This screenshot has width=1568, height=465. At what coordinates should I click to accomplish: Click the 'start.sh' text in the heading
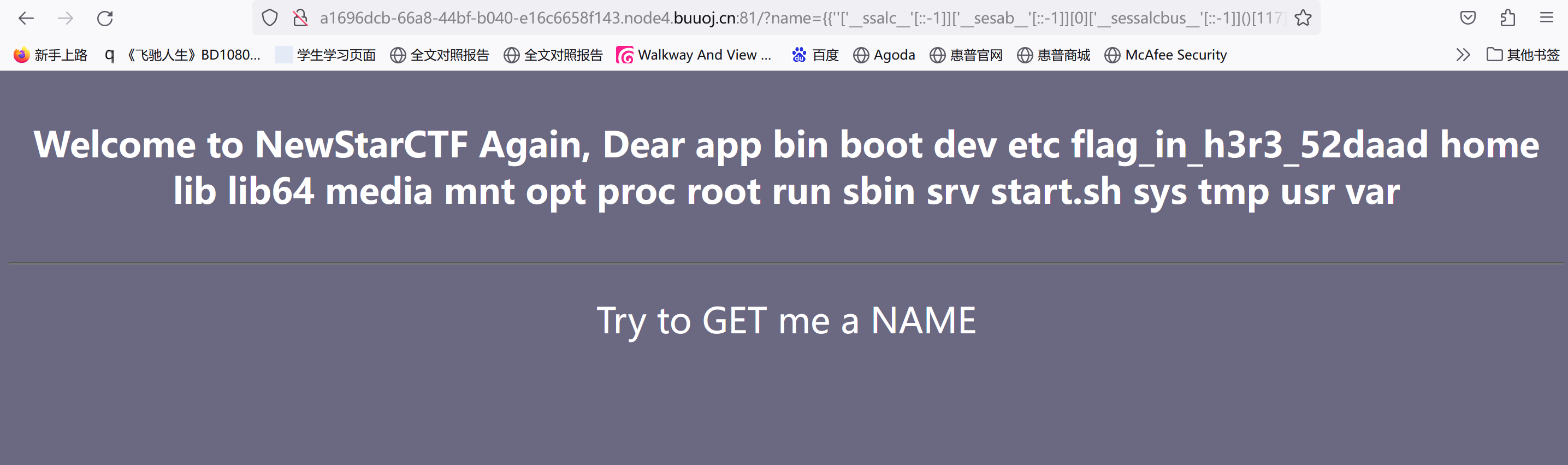point(1056,191)
